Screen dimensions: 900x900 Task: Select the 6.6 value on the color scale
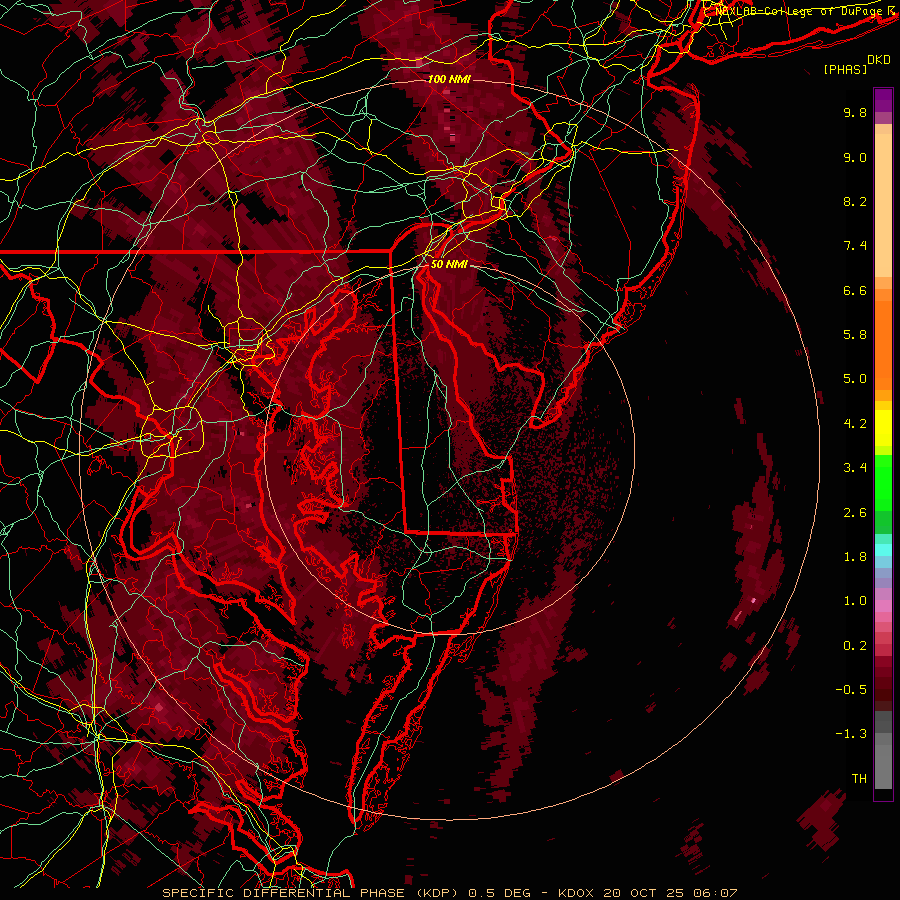[855, 290]
